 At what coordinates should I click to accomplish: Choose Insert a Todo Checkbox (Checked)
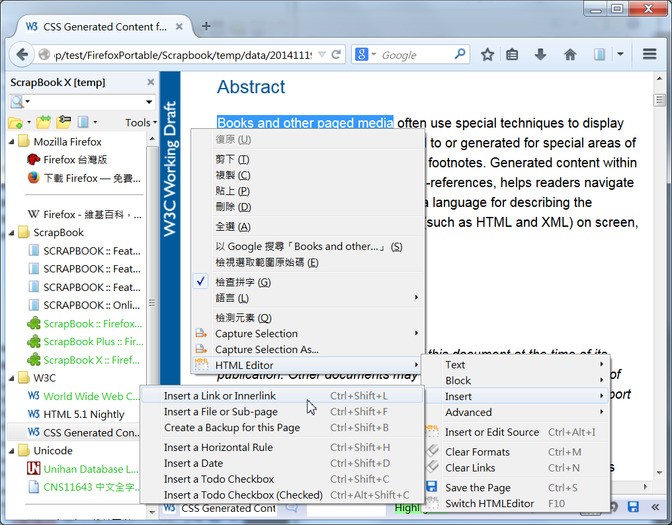(243, 495)
